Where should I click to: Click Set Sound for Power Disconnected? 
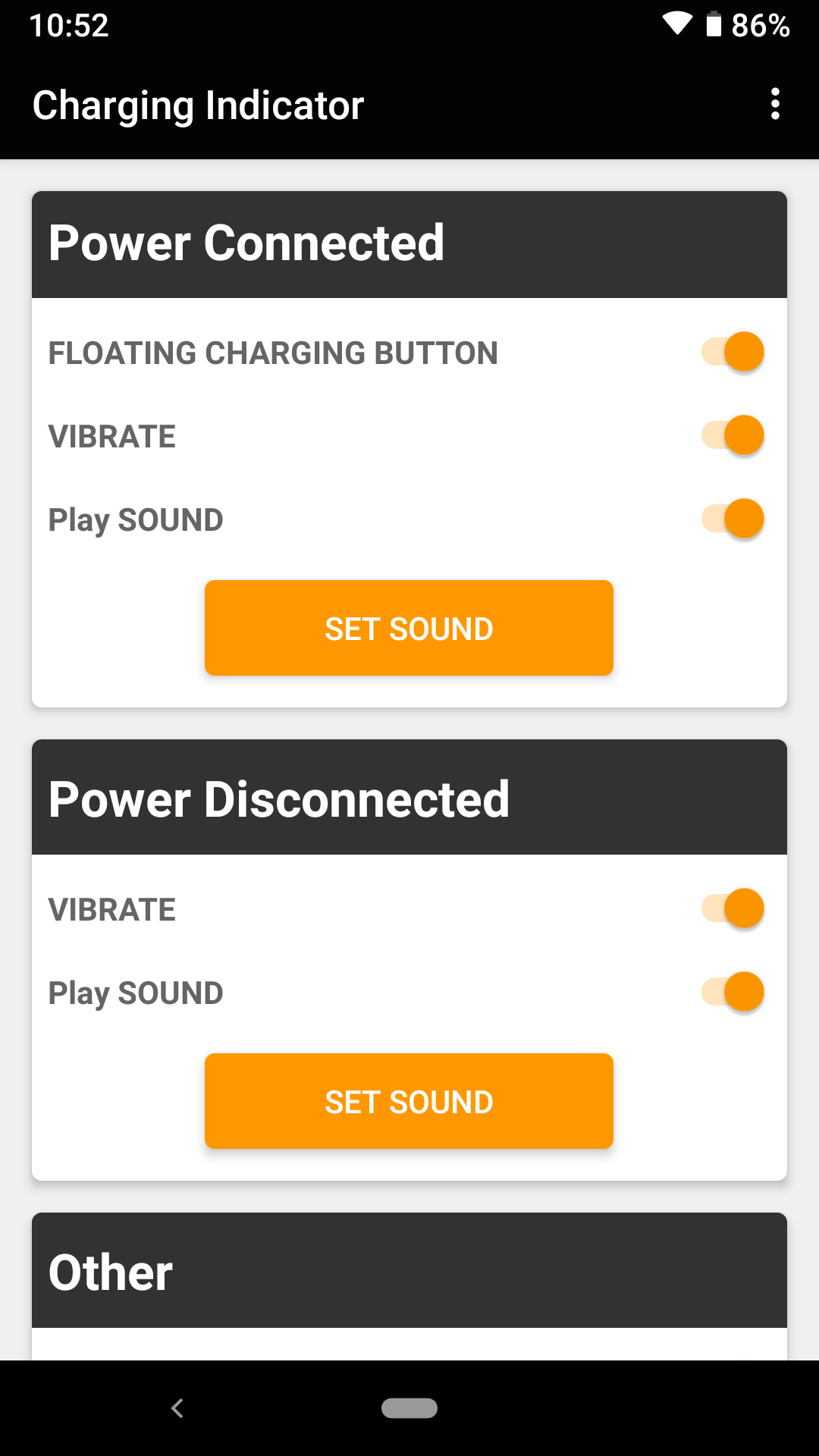[x=409, y=1101]
